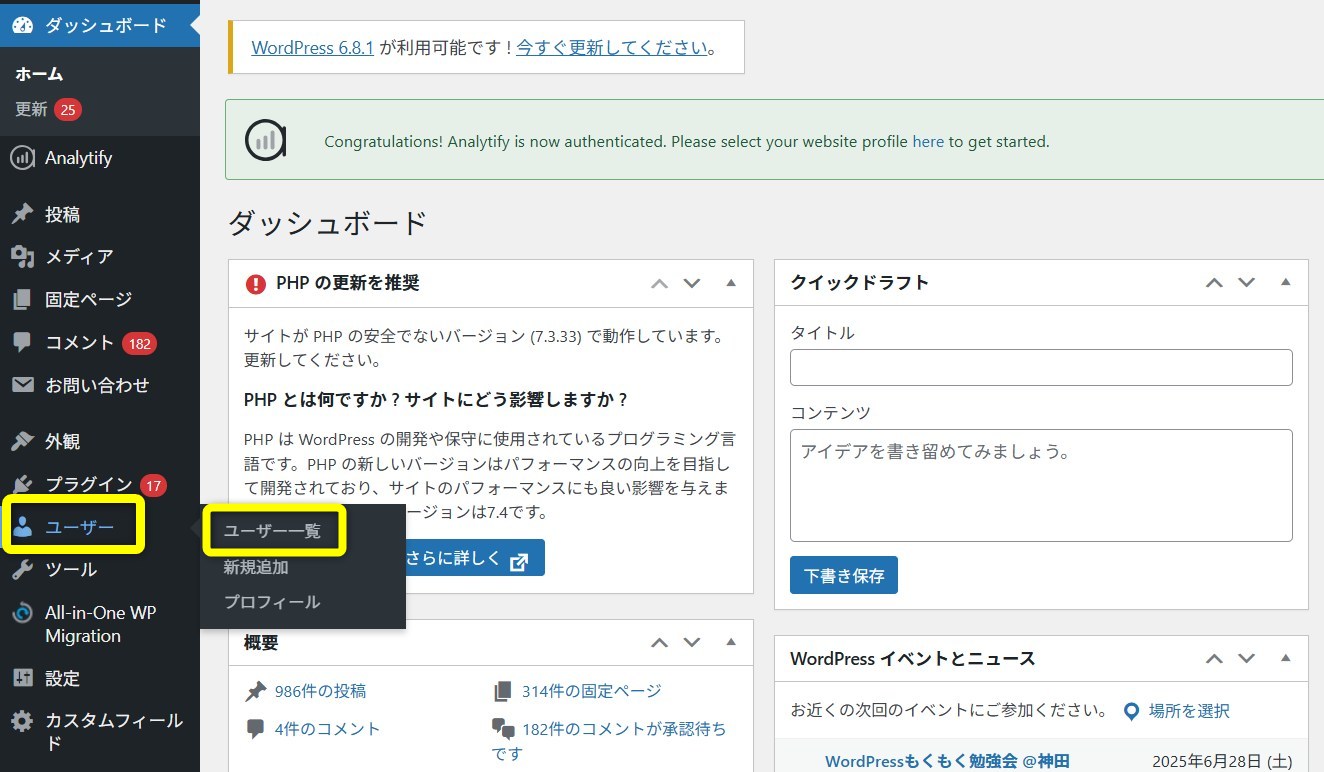
Task: Click the envelope icon beside お問い合わせ
Action: click(22, 385)
